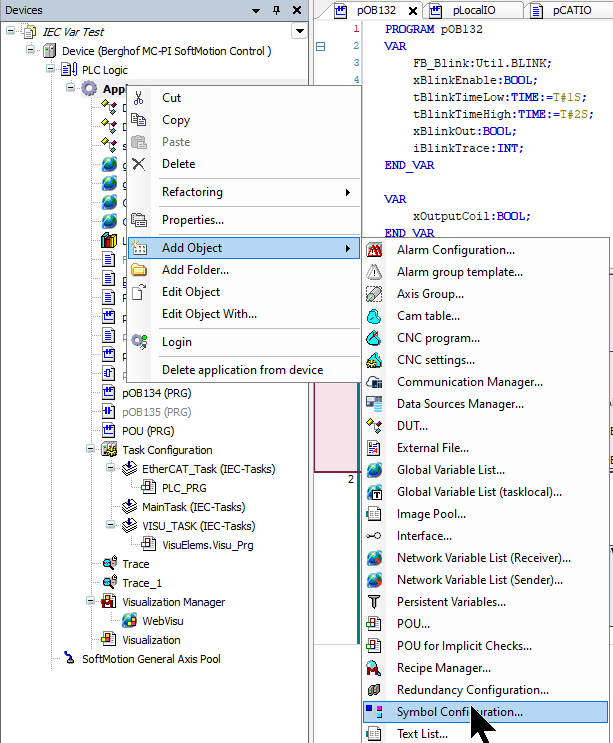Screen dimensions: 613x743
Task: Click the CNC settings icon
Action: pos(374,360)
